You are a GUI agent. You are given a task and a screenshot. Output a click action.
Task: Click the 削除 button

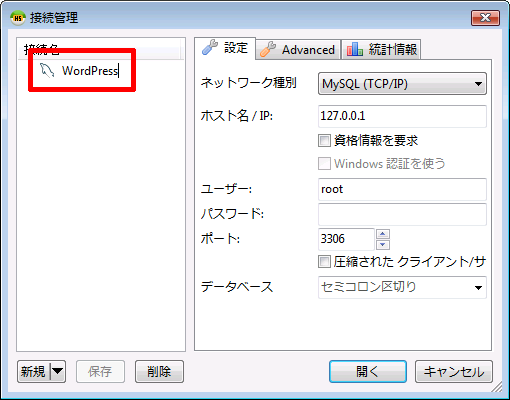pos(159,371)
